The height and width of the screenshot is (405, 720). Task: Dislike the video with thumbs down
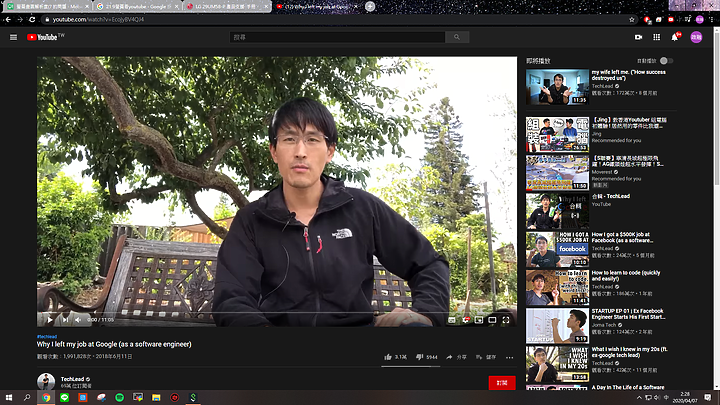[419, 357]
